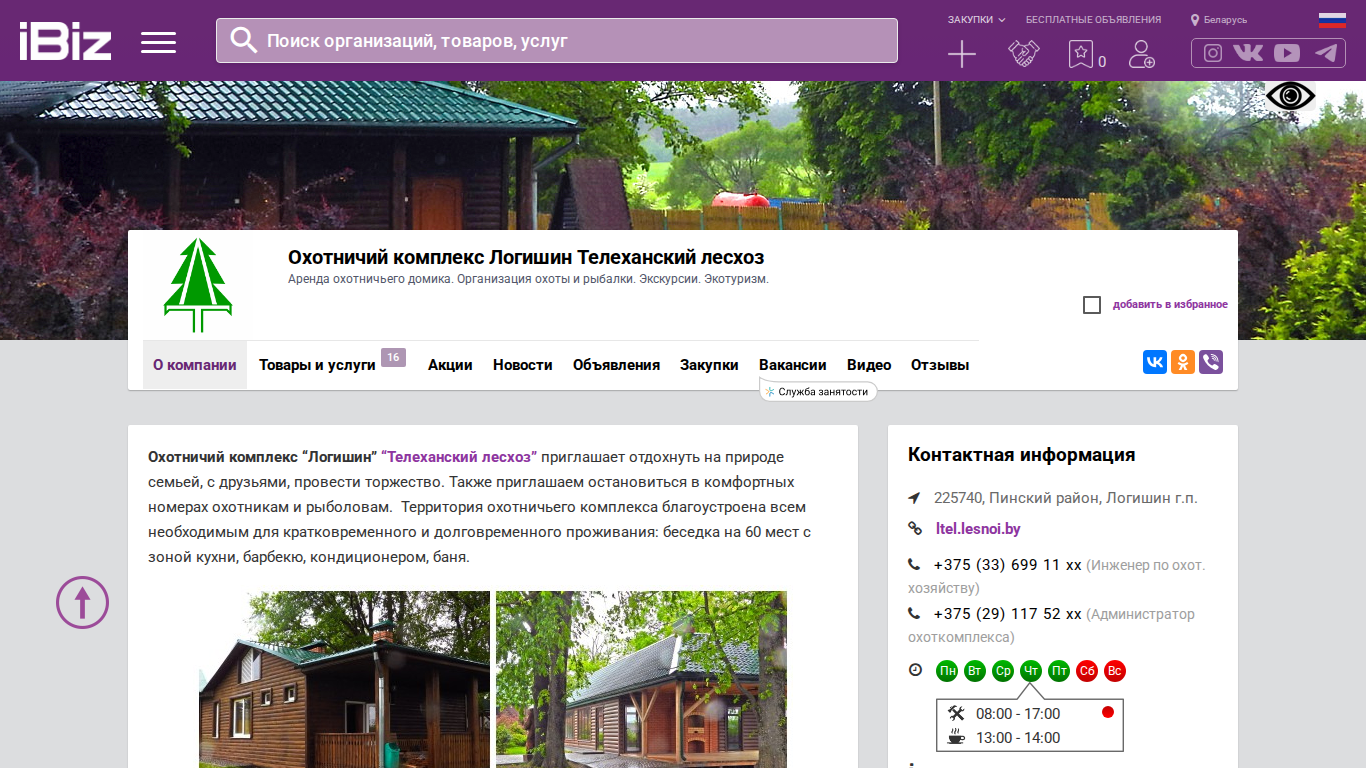1366x768 pixels.
Task: Expand the ЗАКУПКИ dropdown in header
Action: (x=976, y=20)
